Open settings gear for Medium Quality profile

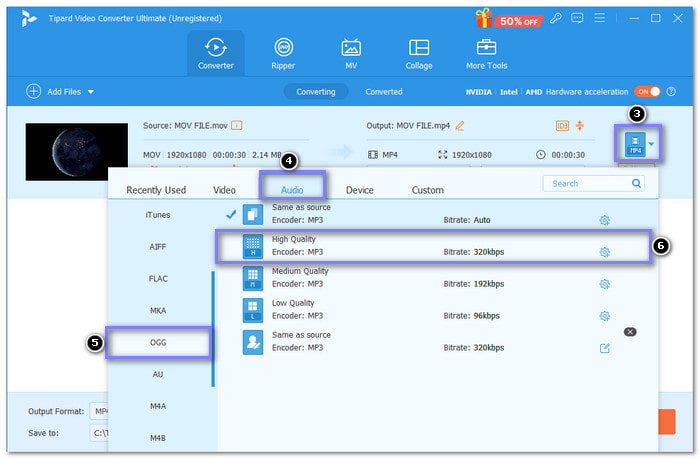(x=604, y=284)
